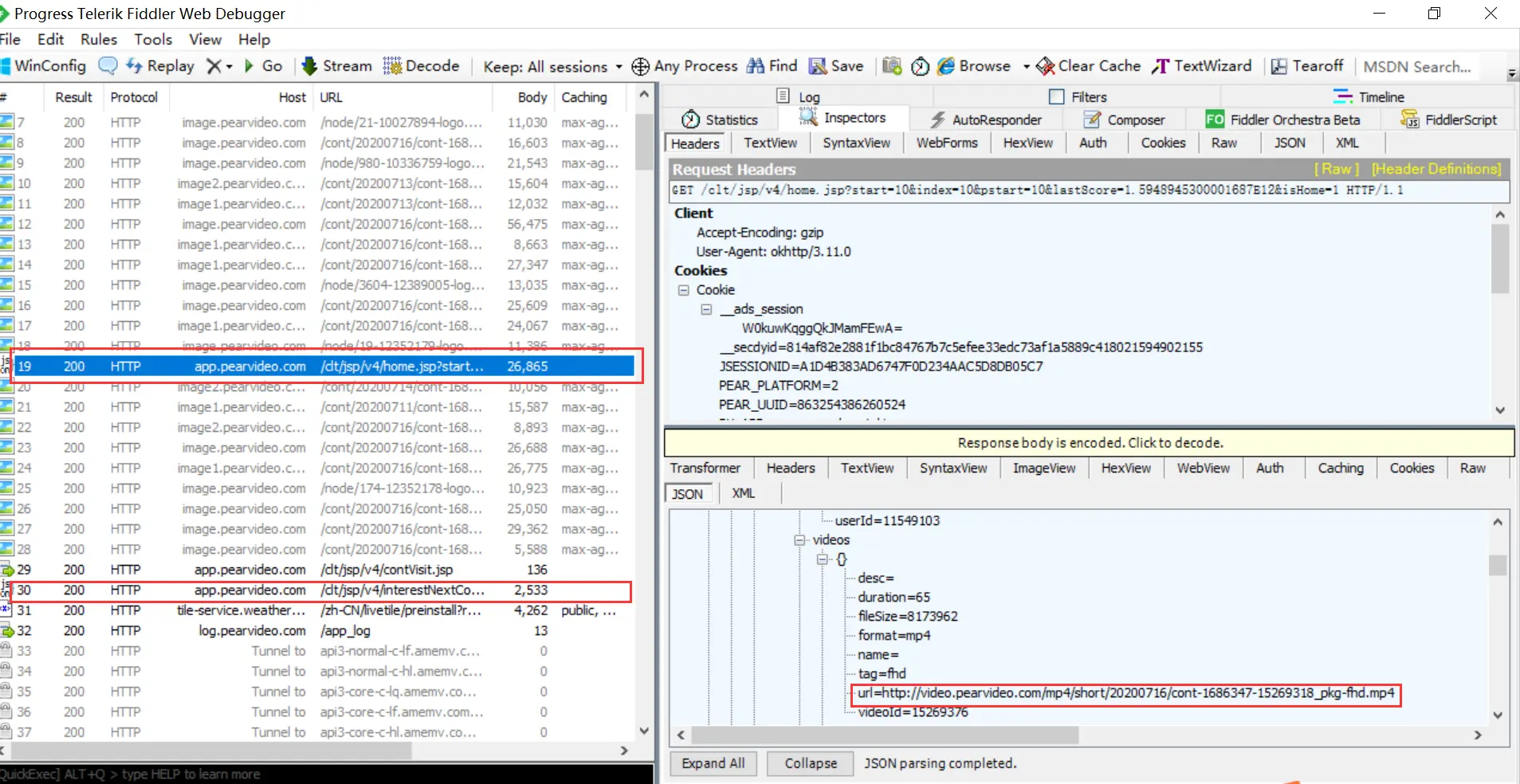Click the Save sessions toolbar icon
This screenshot has width=1520, height=784.
[x=836, y=66]
